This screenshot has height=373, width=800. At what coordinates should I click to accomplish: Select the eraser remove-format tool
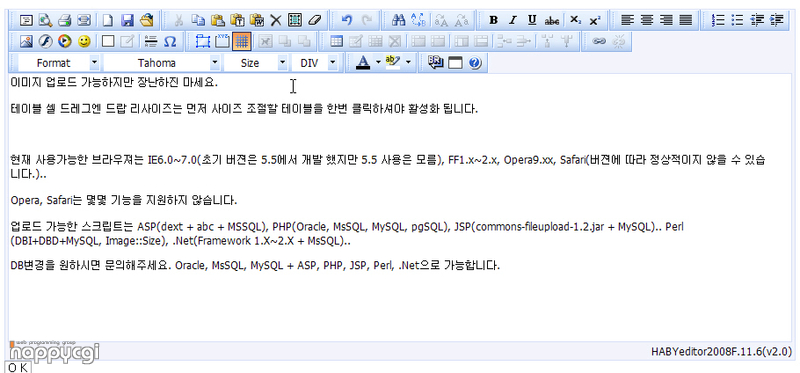click(314, 20)
